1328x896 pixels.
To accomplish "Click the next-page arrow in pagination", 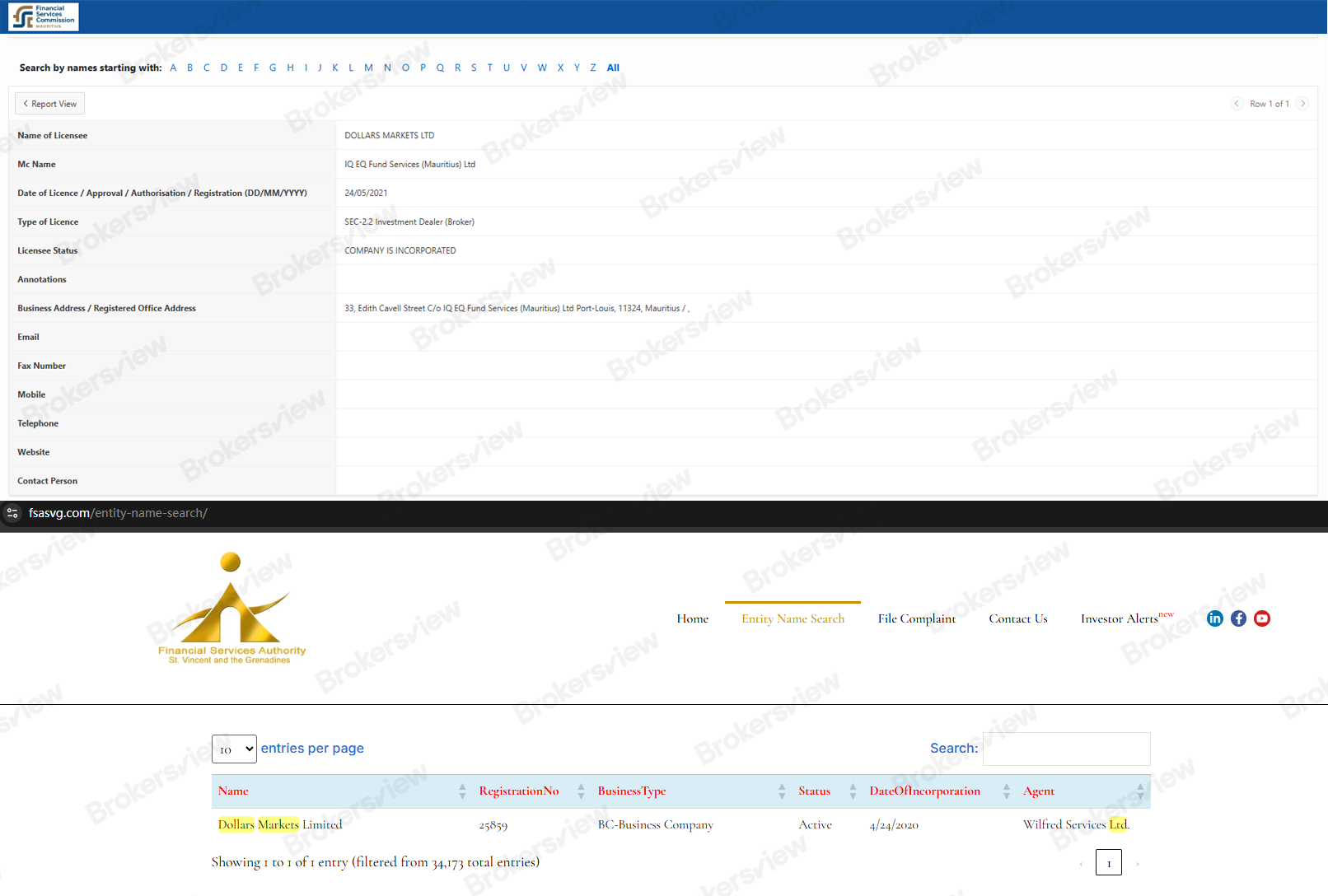I will pos(1137,862).
